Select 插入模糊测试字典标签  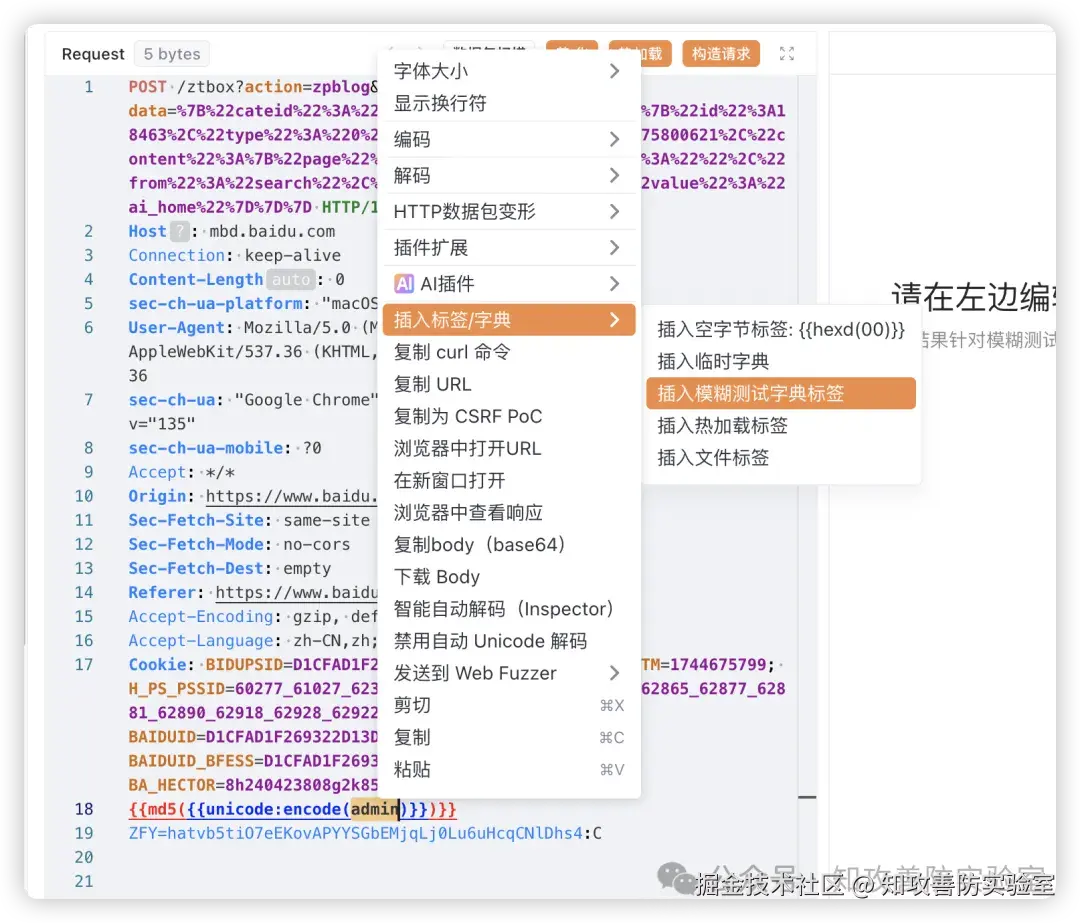point(781,393)
